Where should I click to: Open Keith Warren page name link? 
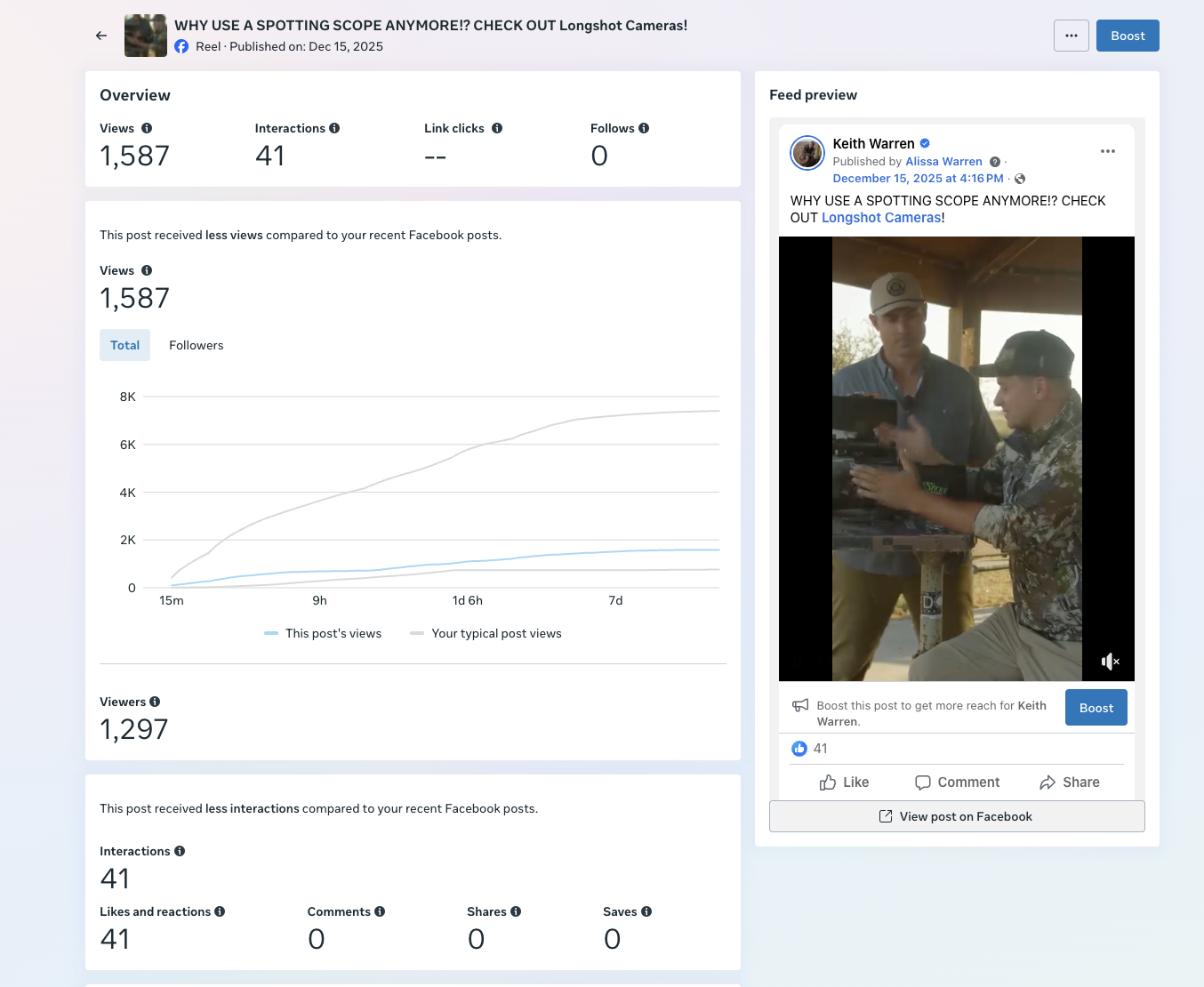click(x=873, y=143)
